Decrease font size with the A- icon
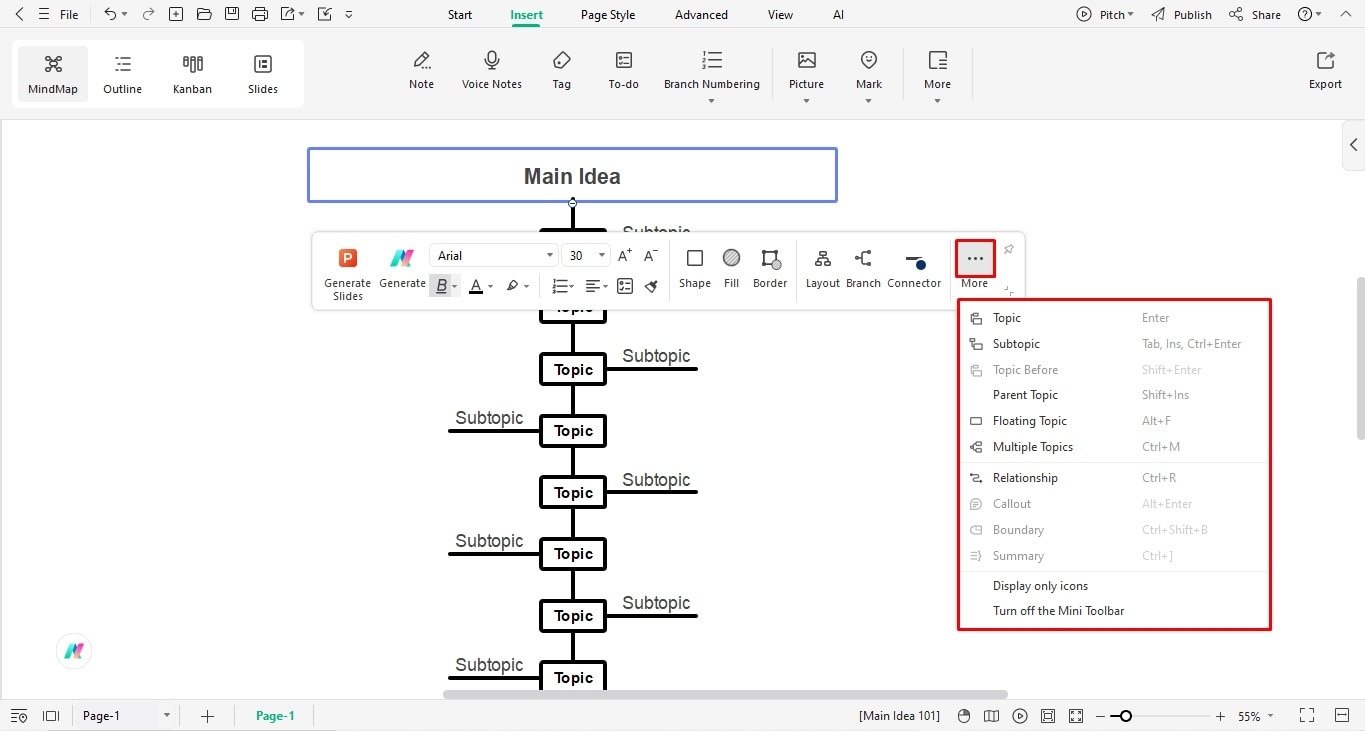 click(651, 256)
